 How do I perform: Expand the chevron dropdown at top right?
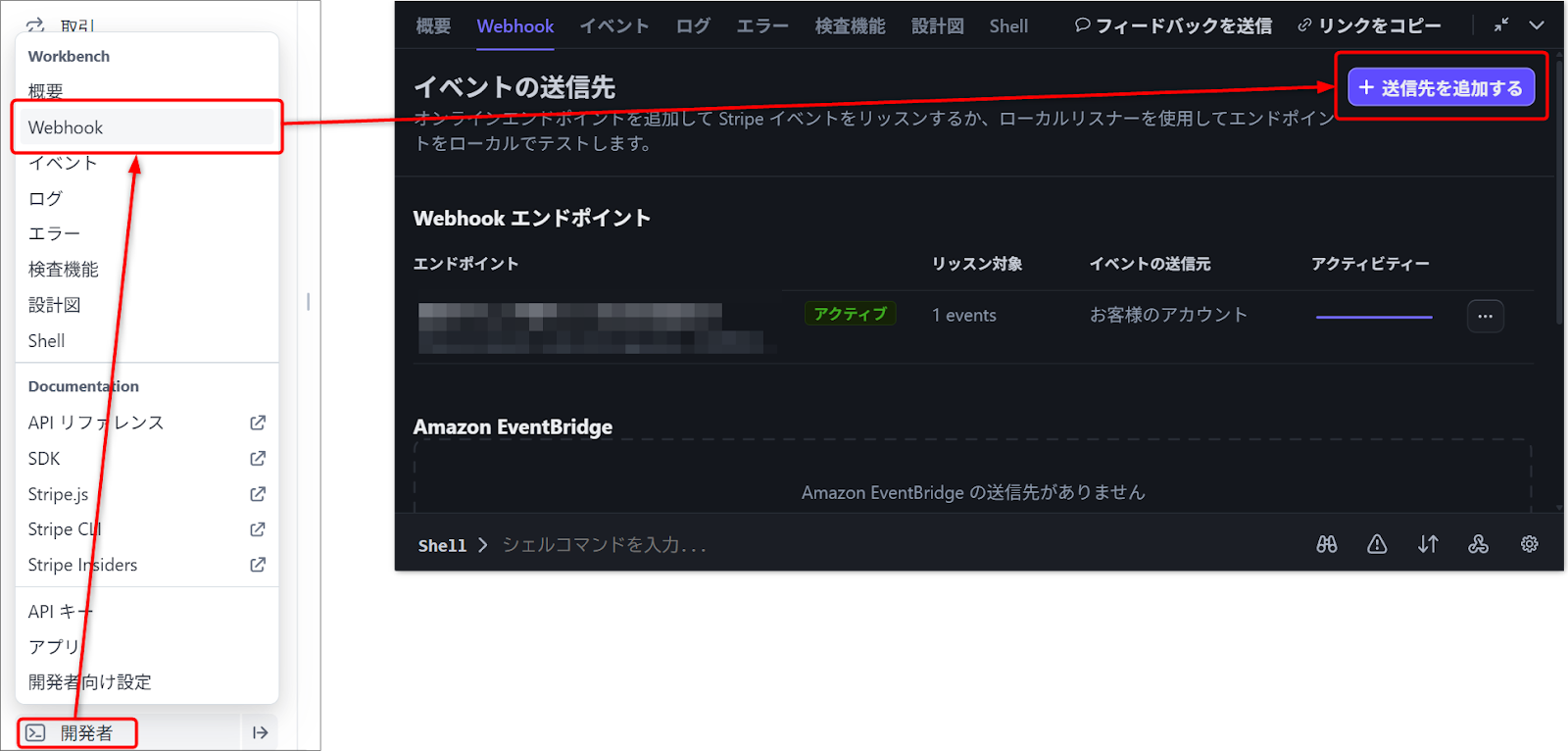click(x=1537, y=25)
